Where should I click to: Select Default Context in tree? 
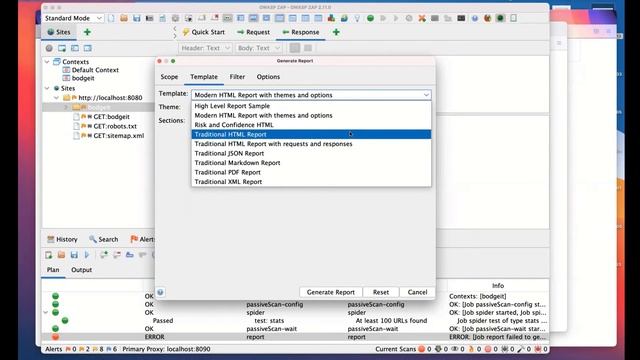95,70
